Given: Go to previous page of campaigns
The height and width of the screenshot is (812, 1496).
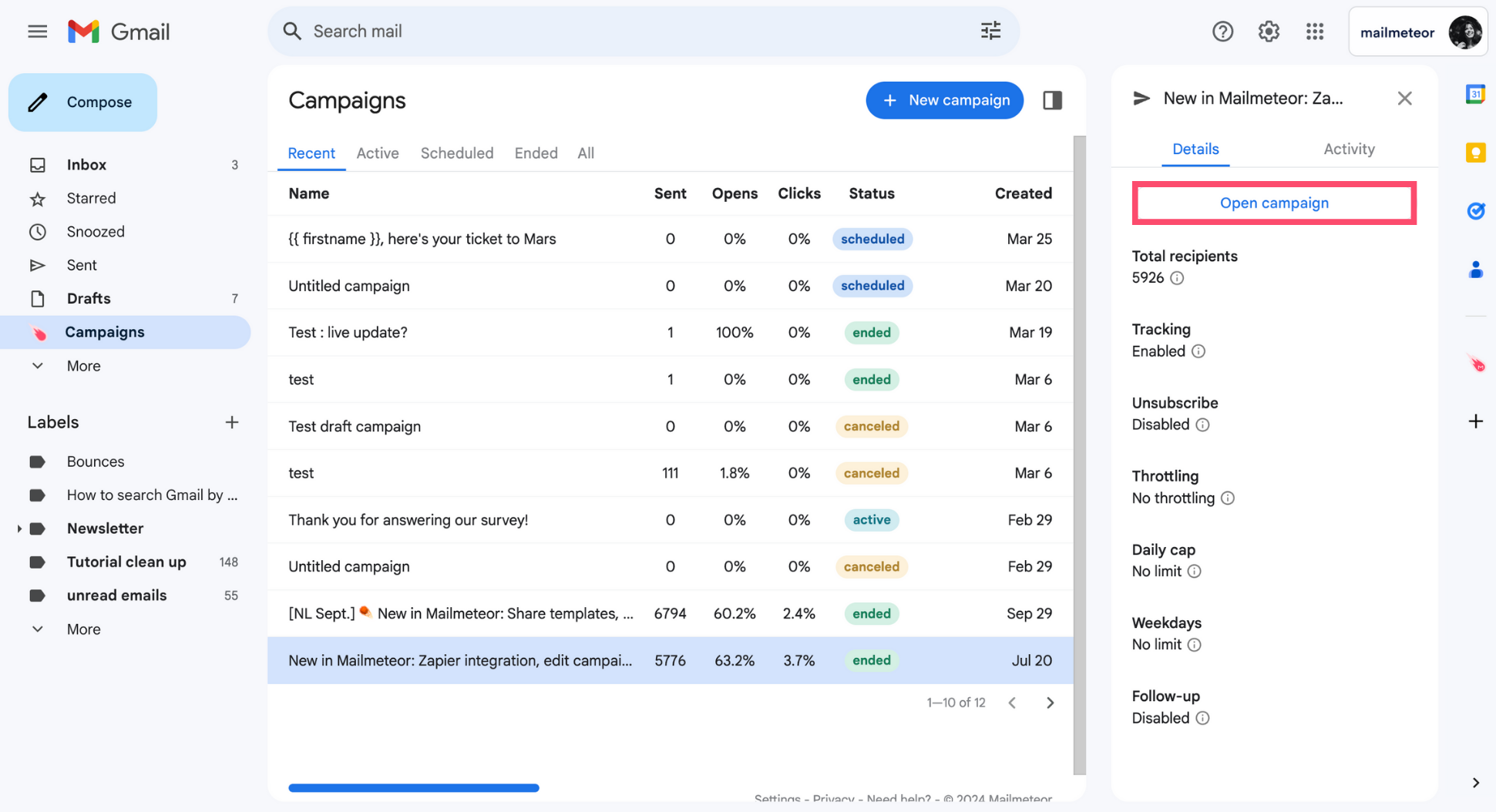Looking at the screenshot, I should click(1012, 703).
